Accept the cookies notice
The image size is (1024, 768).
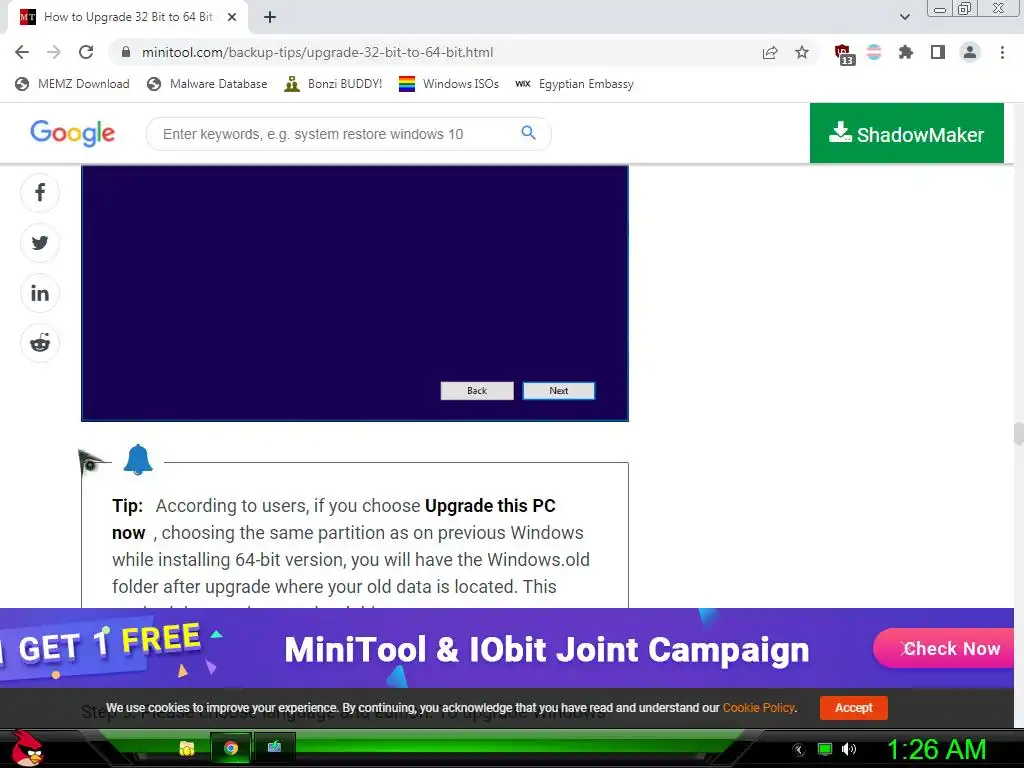click(854, 708)
